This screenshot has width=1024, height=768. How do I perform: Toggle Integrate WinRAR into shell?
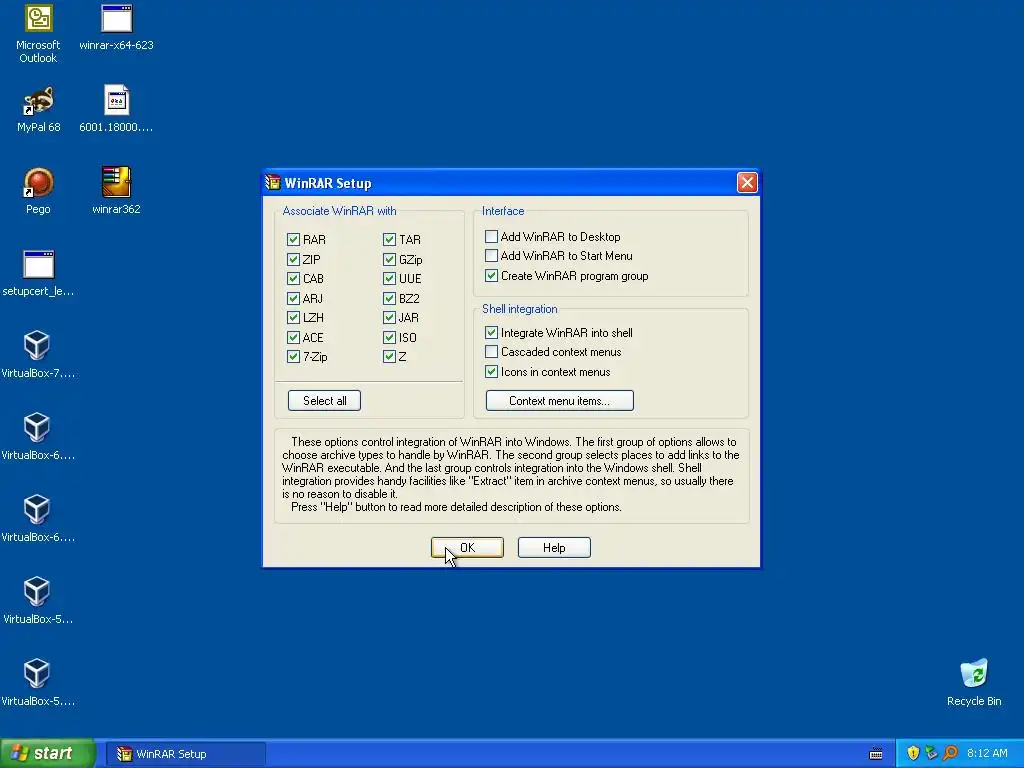pos(491,332)
